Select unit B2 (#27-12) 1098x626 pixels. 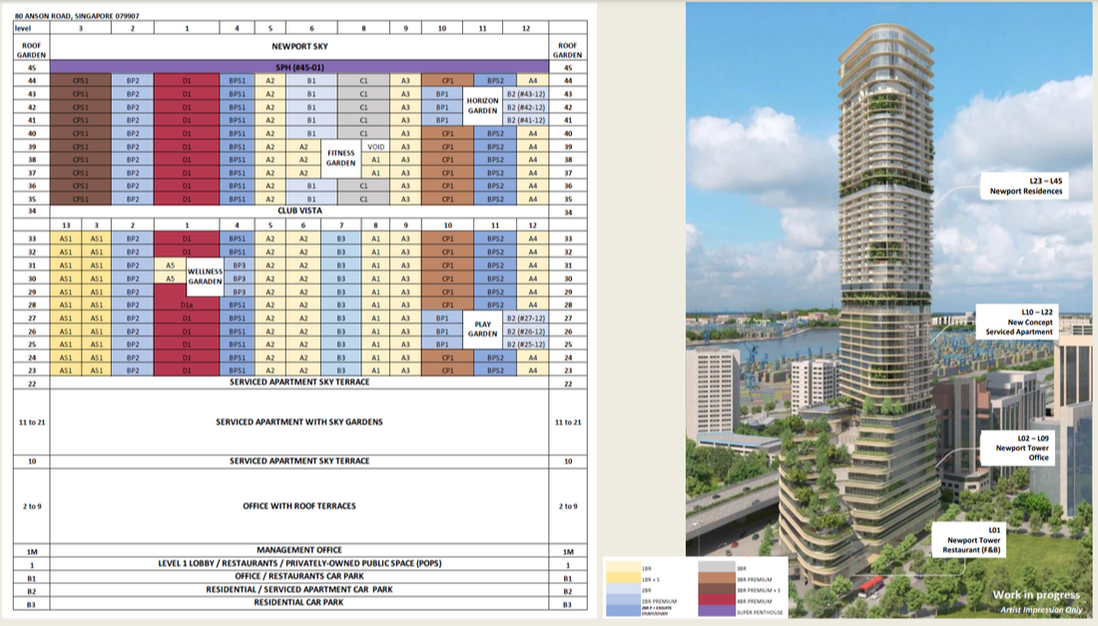click(525, 318)
